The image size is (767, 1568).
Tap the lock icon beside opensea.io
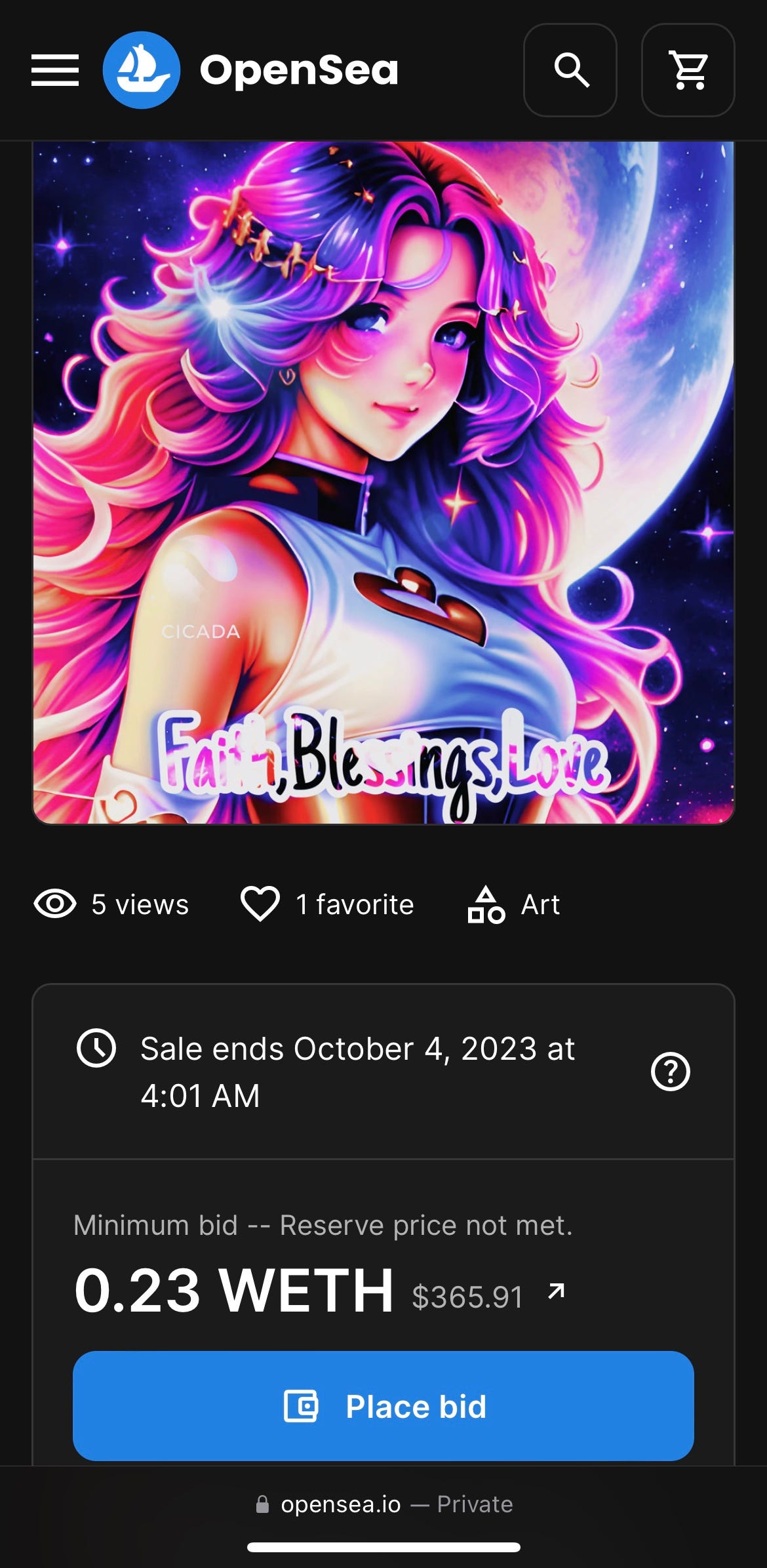262,1504
